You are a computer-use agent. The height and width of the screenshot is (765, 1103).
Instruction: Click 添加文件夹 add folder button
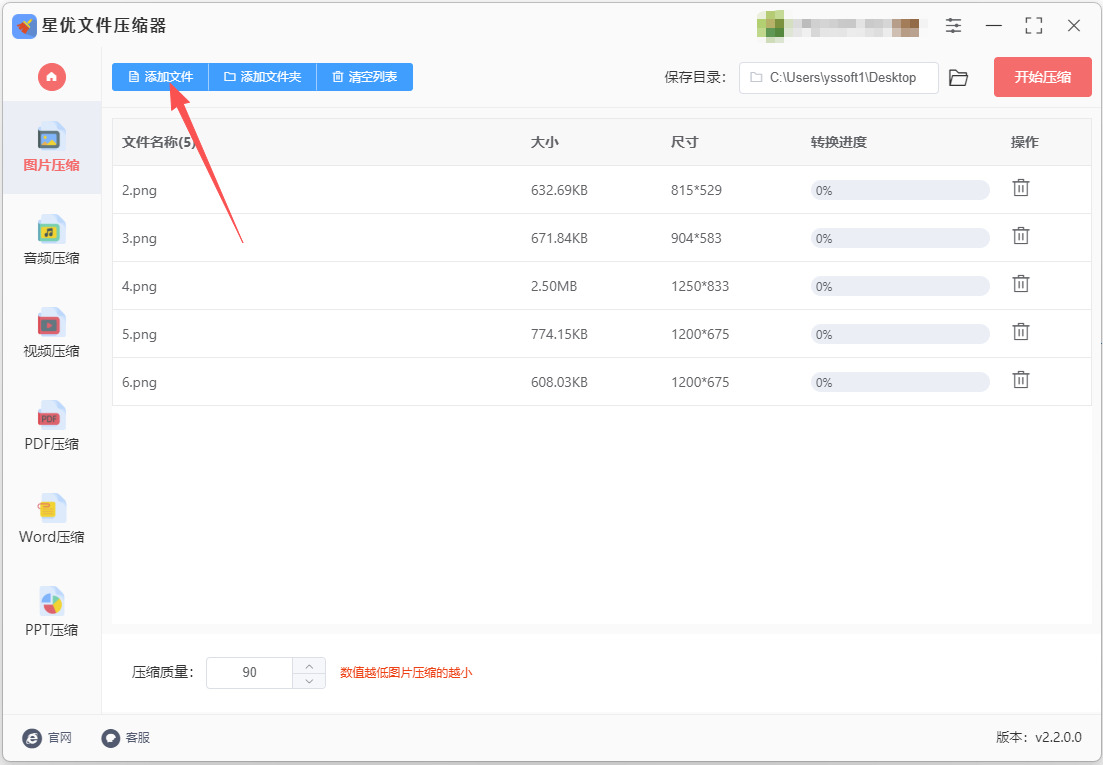click(x=262, y=77)
